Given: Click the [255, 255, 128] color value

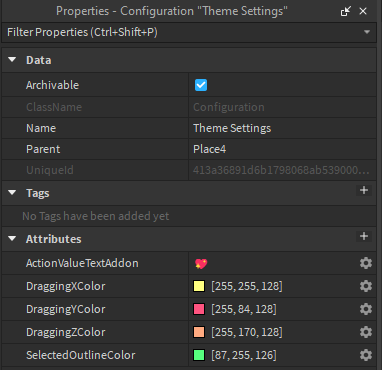Looking at the screenshot, I should coord(247,286).
